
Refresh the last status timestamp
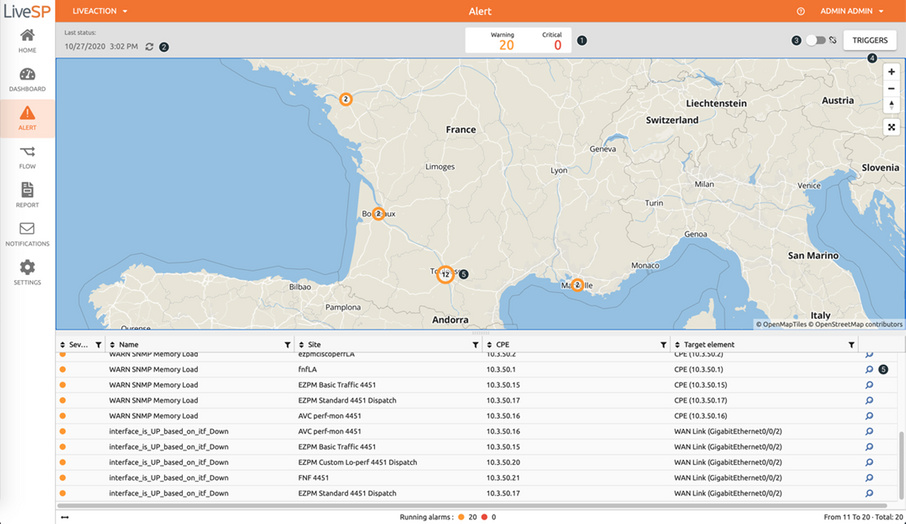click(x=149, y=47)
